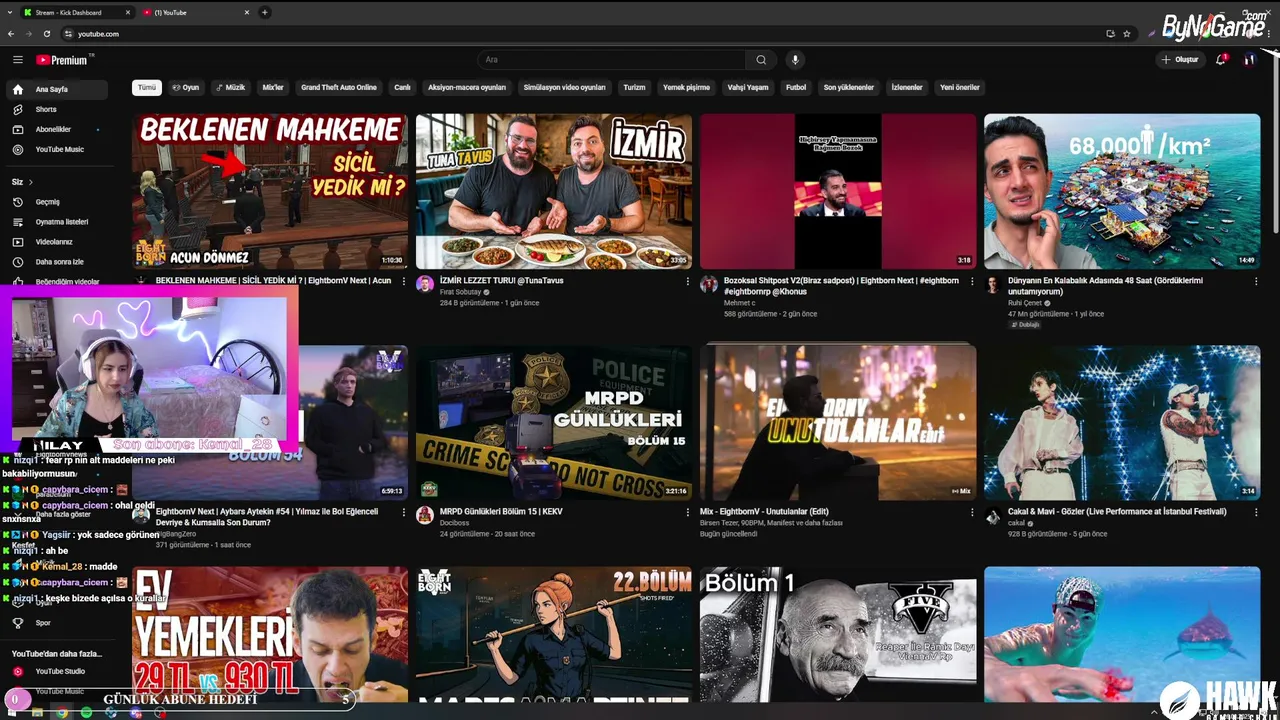
Task: Select the Mix'ler filter chip
Action: 273,87
